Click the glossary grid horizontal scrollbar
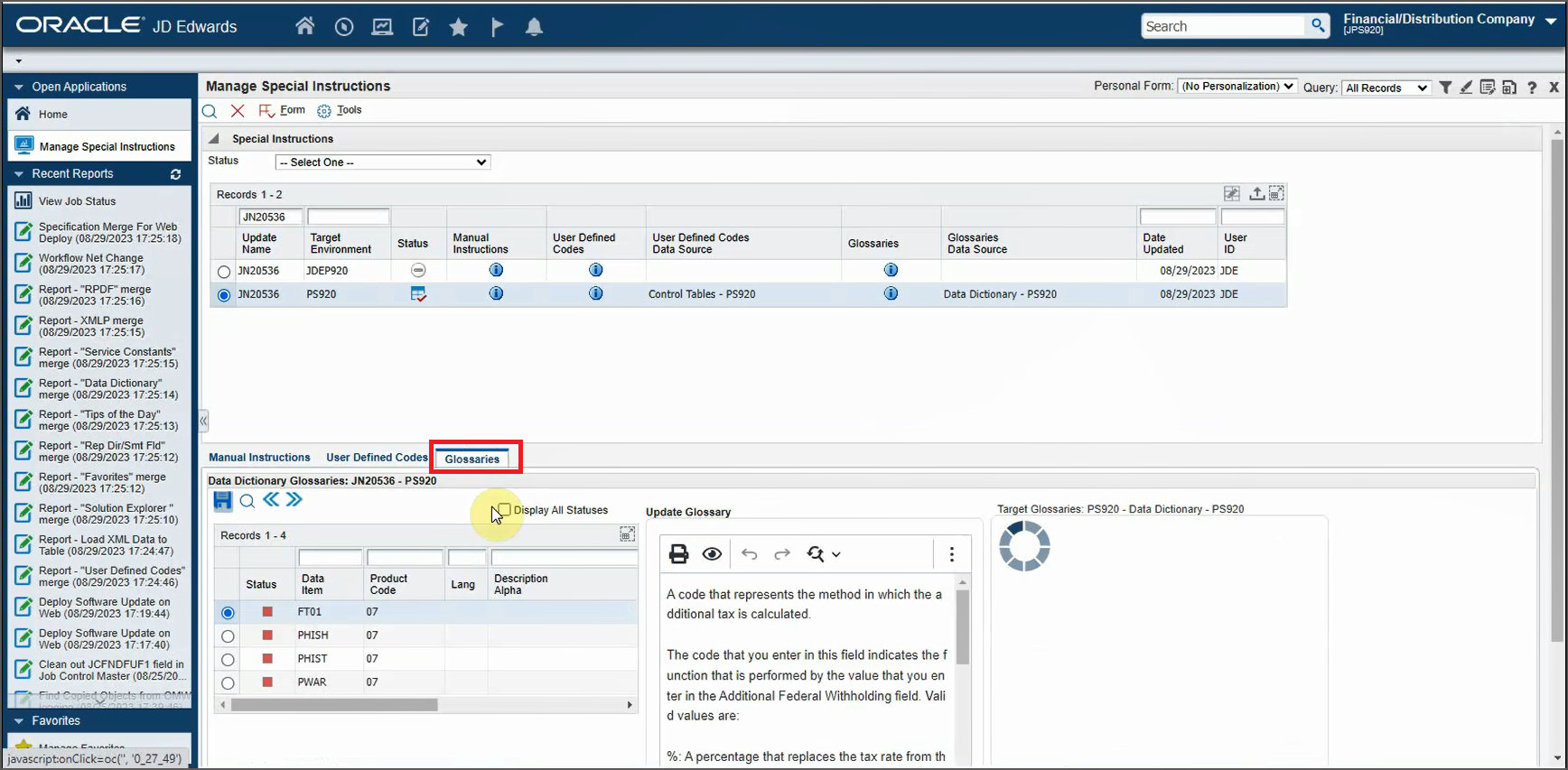 334,705
